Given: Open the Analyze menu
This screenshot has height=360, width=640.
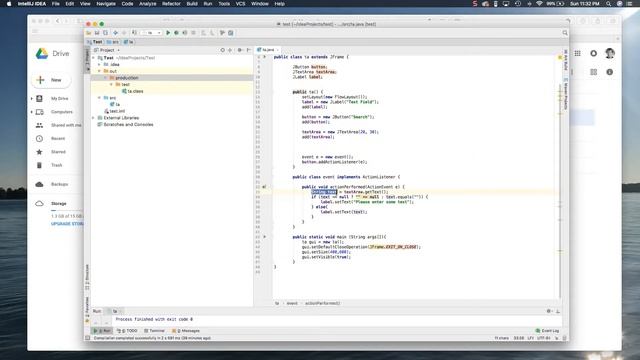Looking at the screenshot, I should [148, 4].
